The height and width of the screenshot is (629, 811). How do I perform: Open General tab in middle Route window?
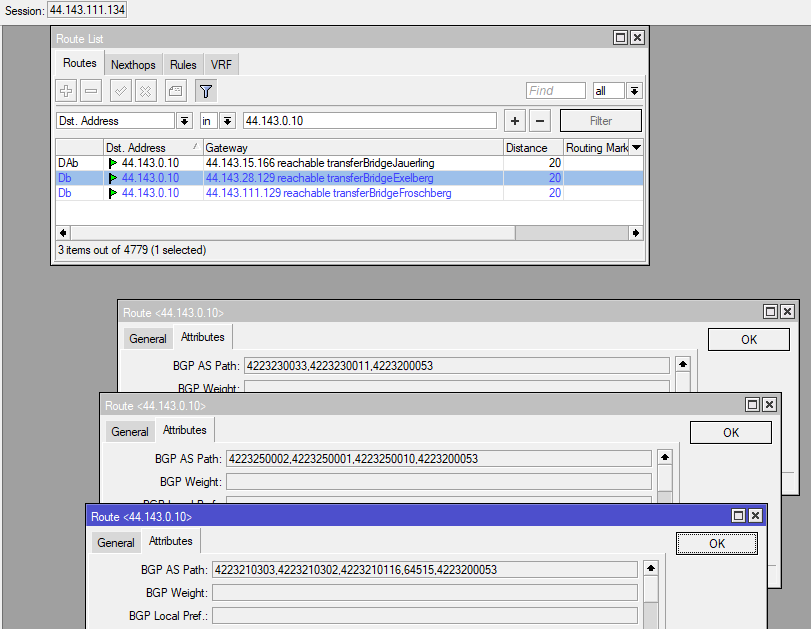(x=130, y=432)
